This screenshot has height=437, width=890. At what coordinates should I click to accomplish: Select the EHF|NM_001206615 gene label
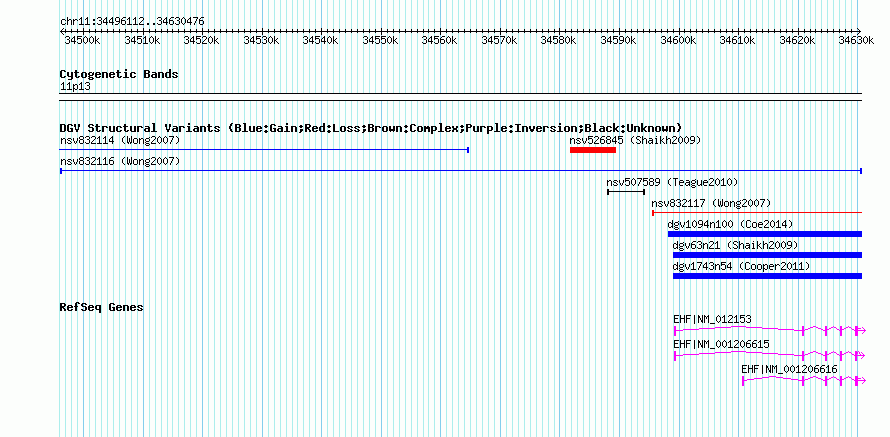click(x=721, y=344)
